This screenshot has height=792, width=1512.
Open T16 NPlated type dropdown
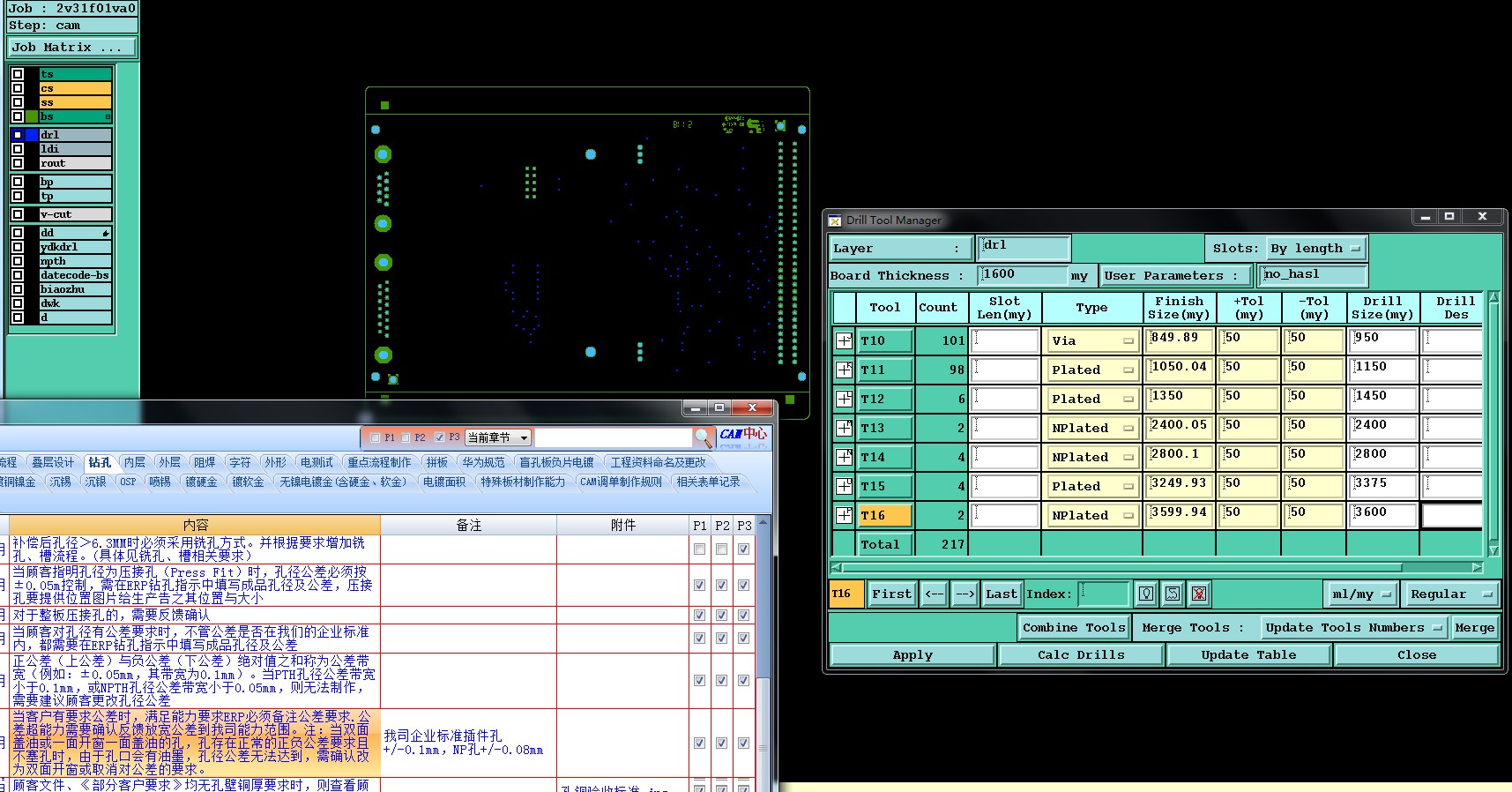(1091, 515)
